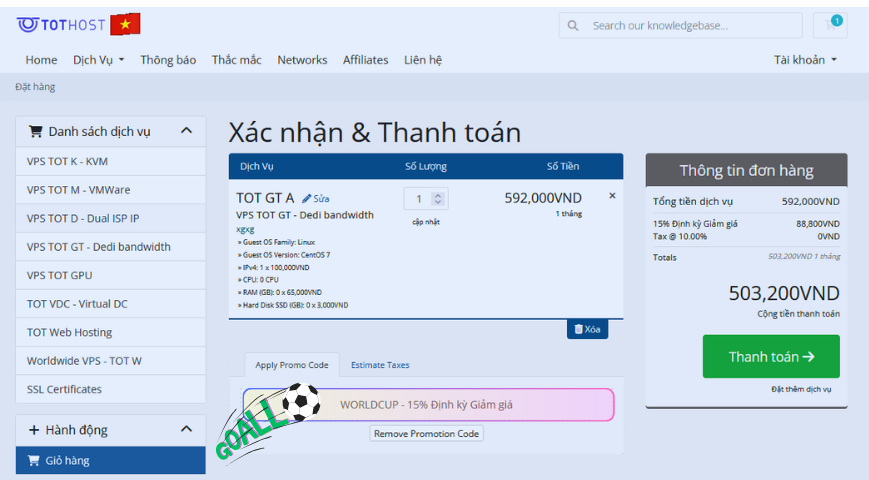
Task: Click the Xóa trash button
Action: point(587,329)
